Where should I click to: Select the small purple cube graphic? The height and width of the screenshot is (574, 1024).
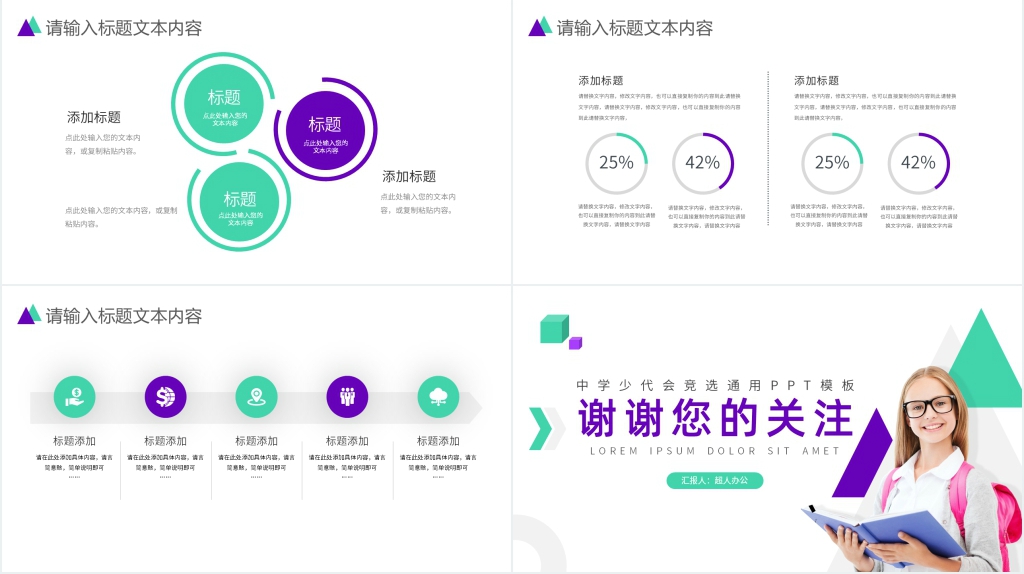[x=575, y=343]
